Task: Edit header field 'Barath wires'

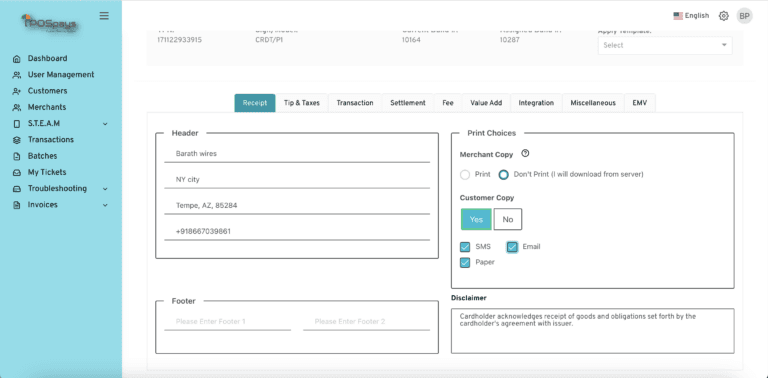Action: 297,154
